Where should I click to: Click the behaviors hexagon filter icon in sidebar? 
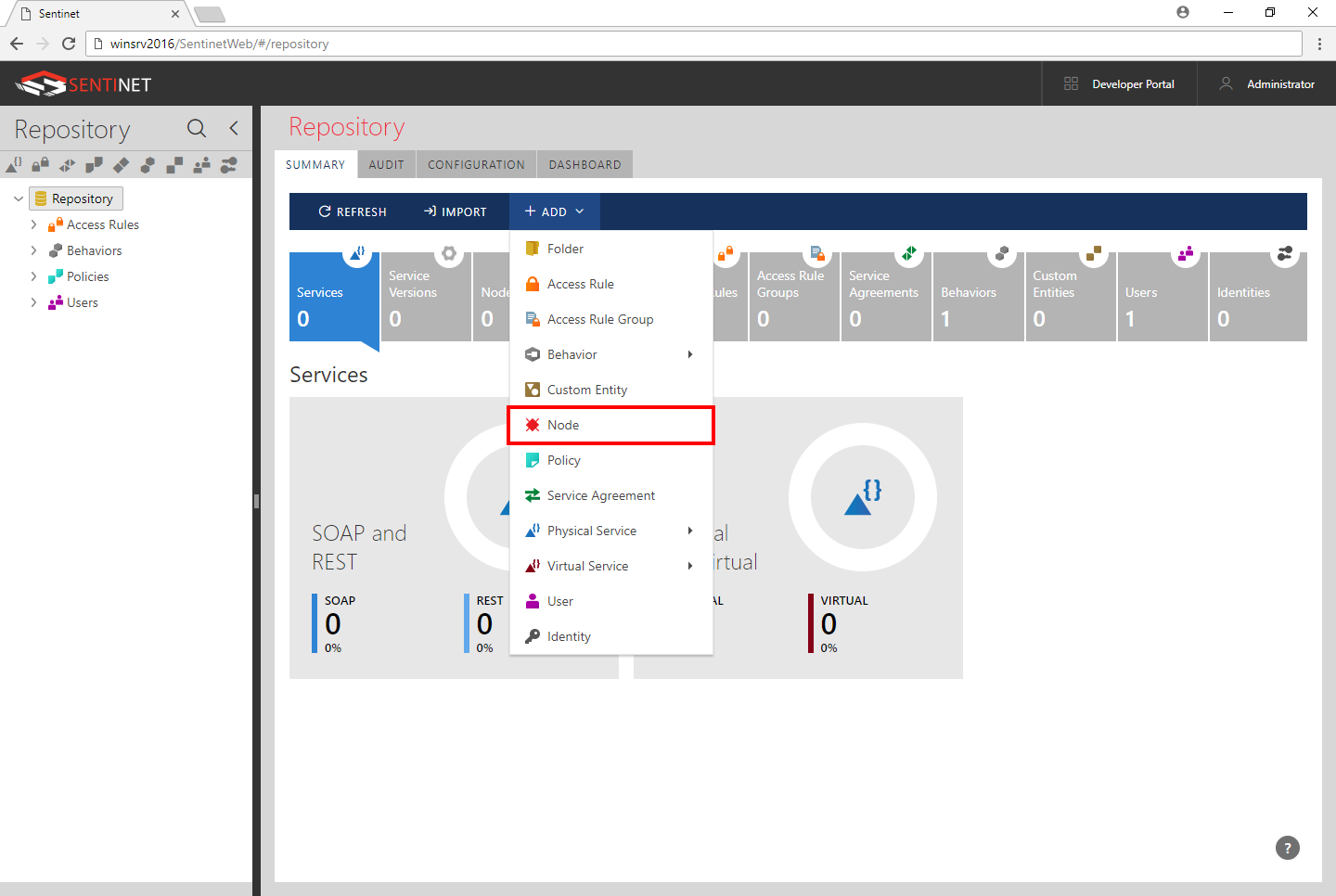pos(148,165)
